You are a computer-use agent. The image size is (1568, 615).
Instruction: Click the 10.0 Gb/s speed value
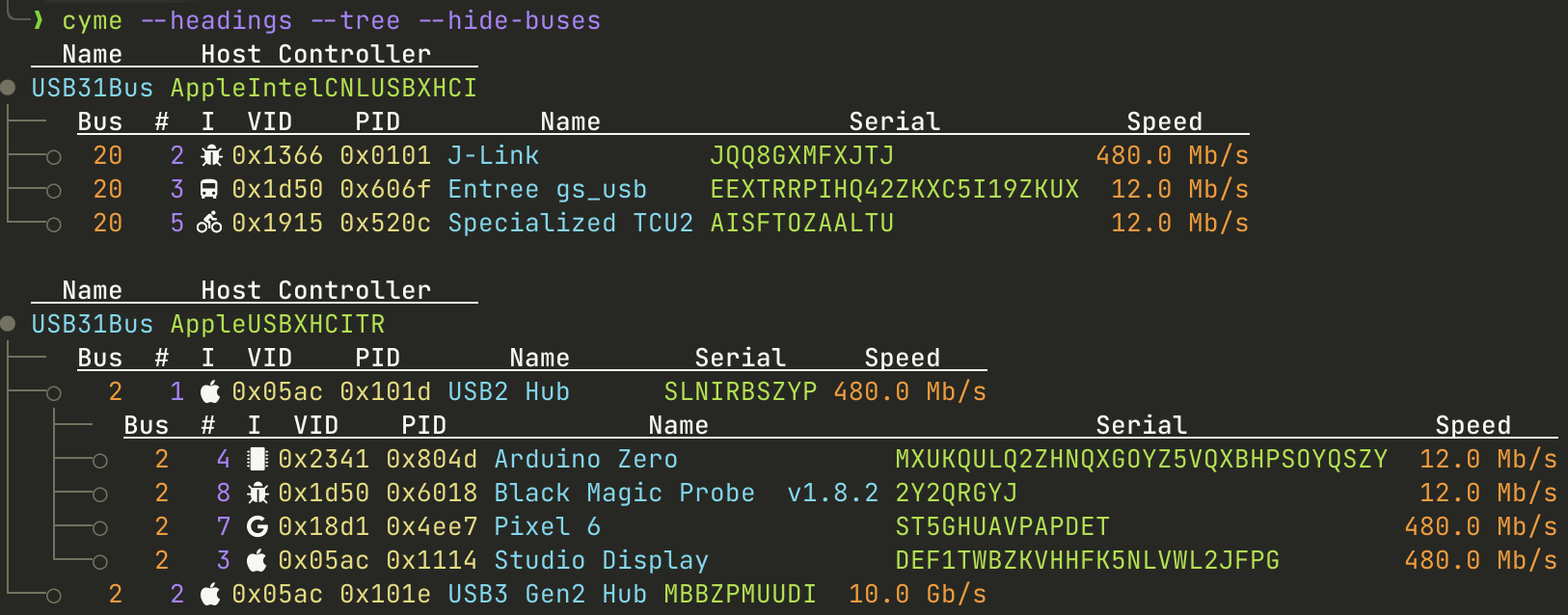click(x=918, y=594)
